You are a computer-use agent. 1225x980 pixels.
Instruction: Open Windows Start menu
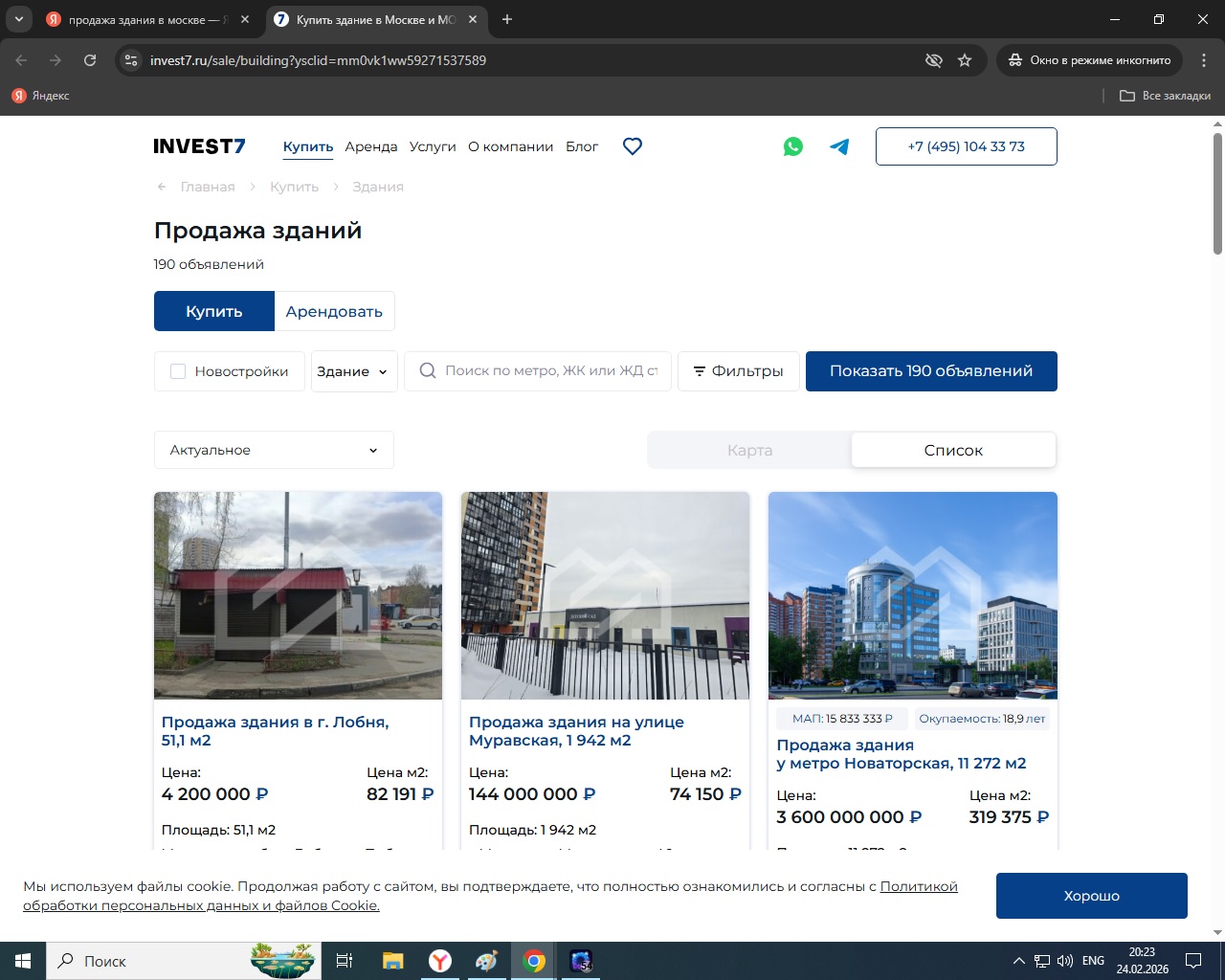pos(23,961)
